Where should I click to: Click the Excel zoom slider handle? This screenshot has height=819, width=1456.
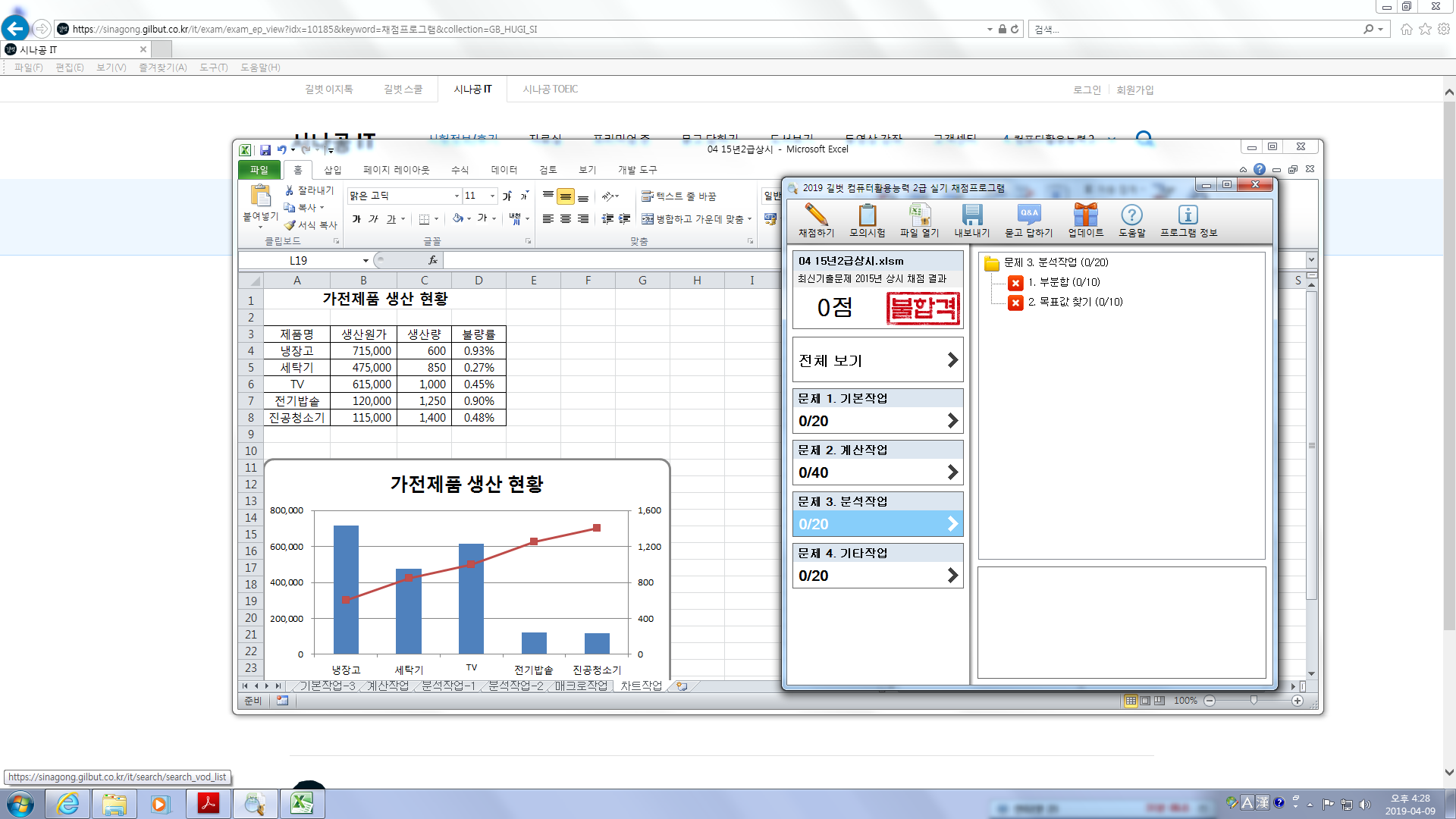(1254, 701)
